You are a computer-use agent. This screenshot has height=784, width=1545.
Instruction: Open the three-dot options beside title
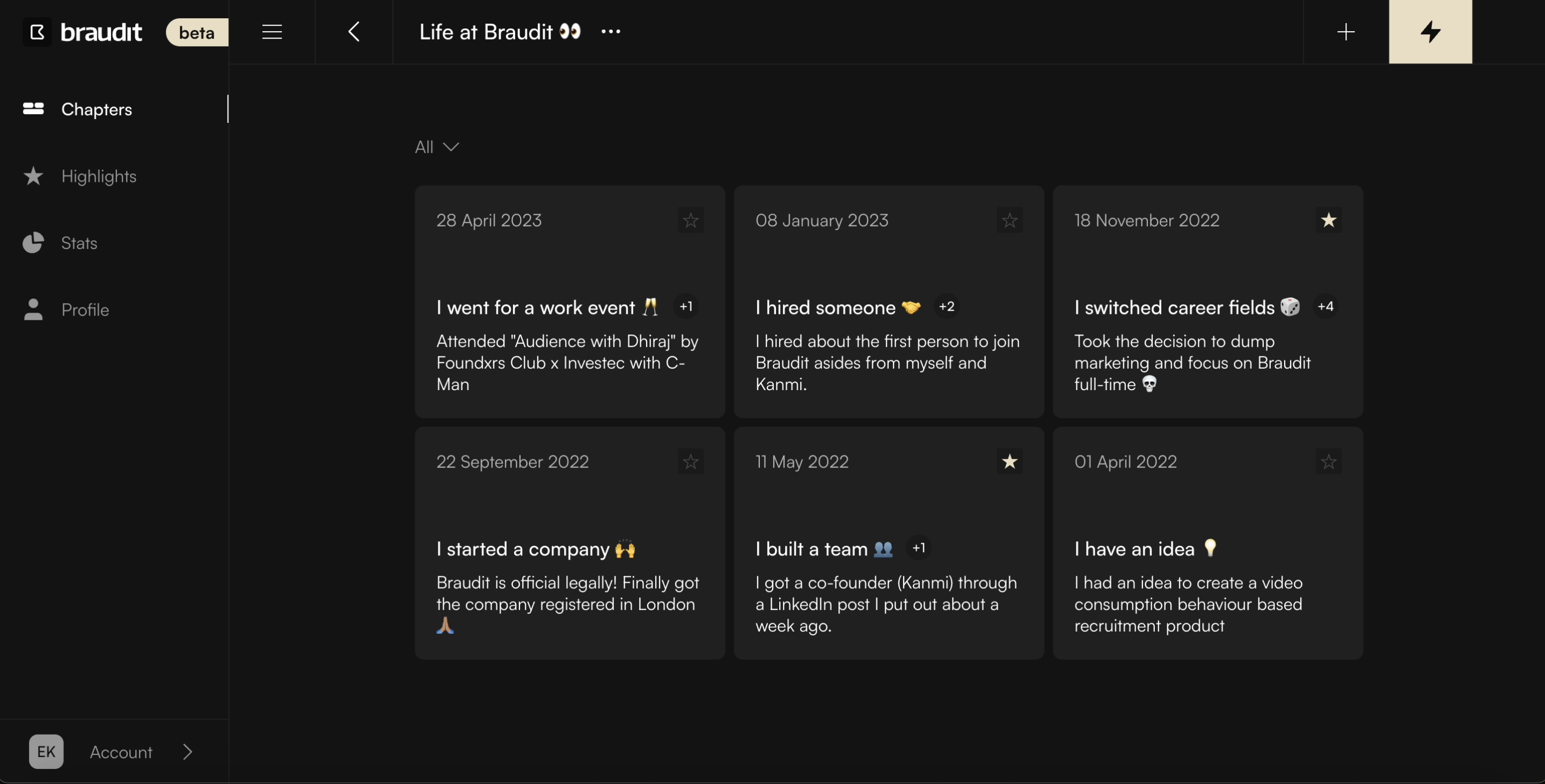611,32
